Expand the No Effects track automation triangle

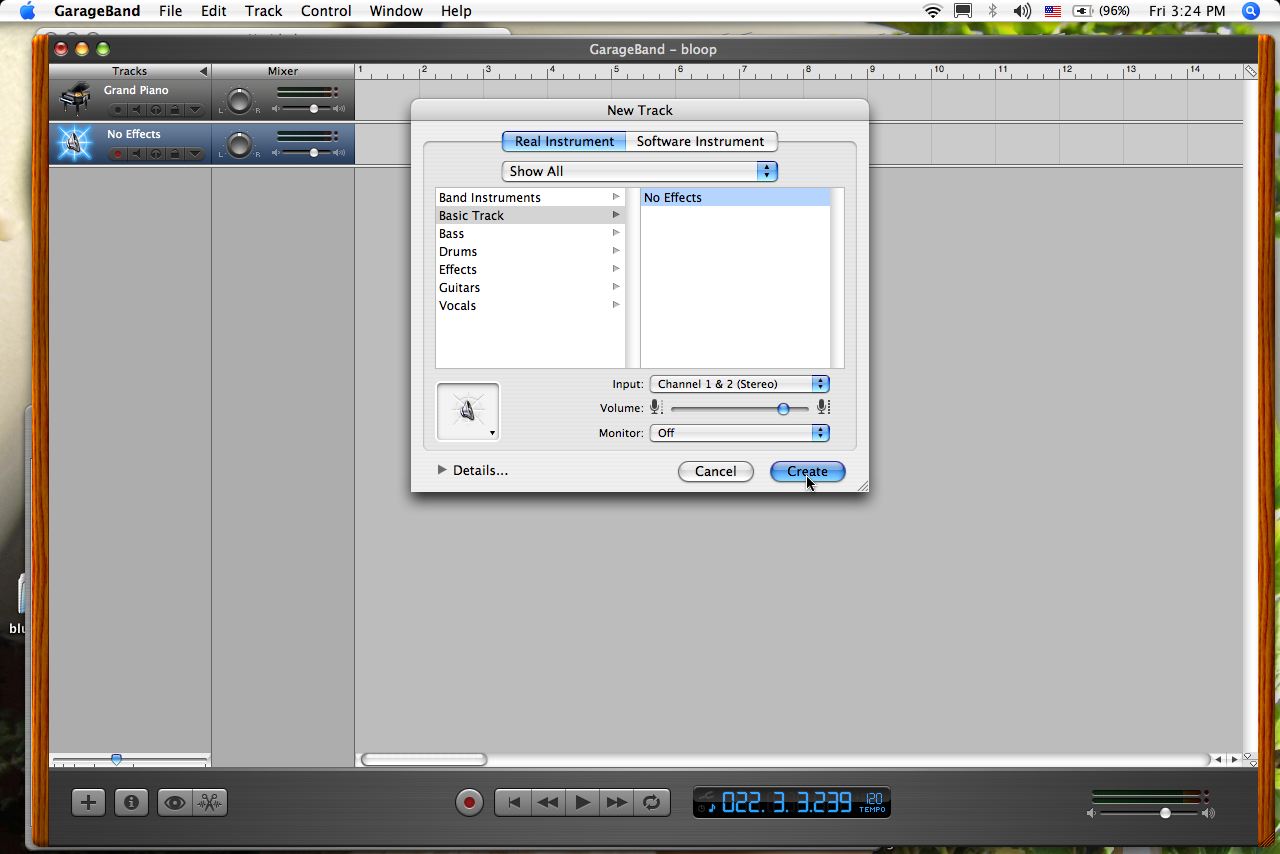[194, 154]
